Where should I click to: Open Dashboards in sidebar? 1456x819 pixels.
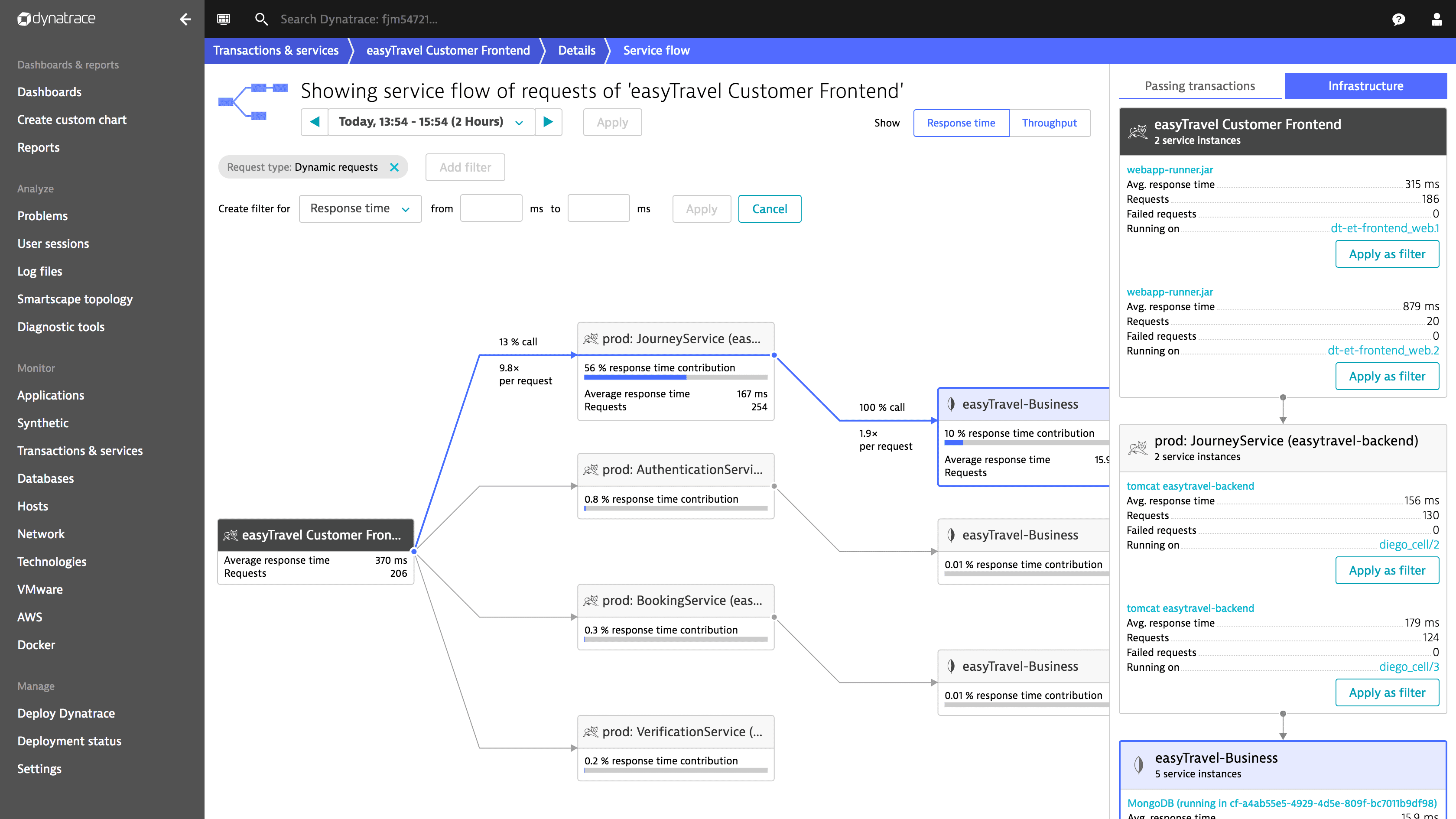(49, 92)
